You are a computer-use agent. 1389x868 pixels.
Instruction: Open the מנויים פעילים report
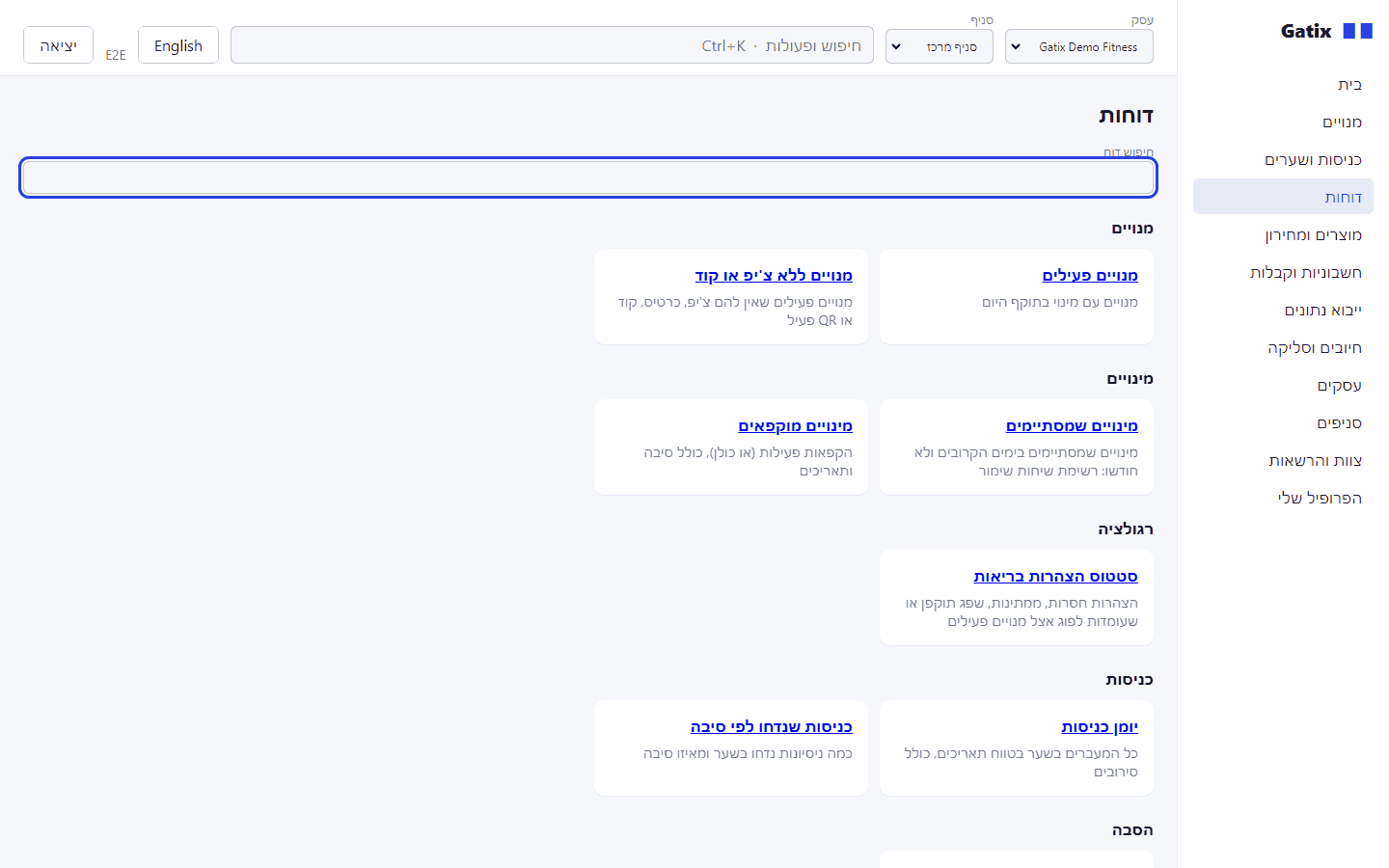pyautogui.click(x=1090, y=276)
